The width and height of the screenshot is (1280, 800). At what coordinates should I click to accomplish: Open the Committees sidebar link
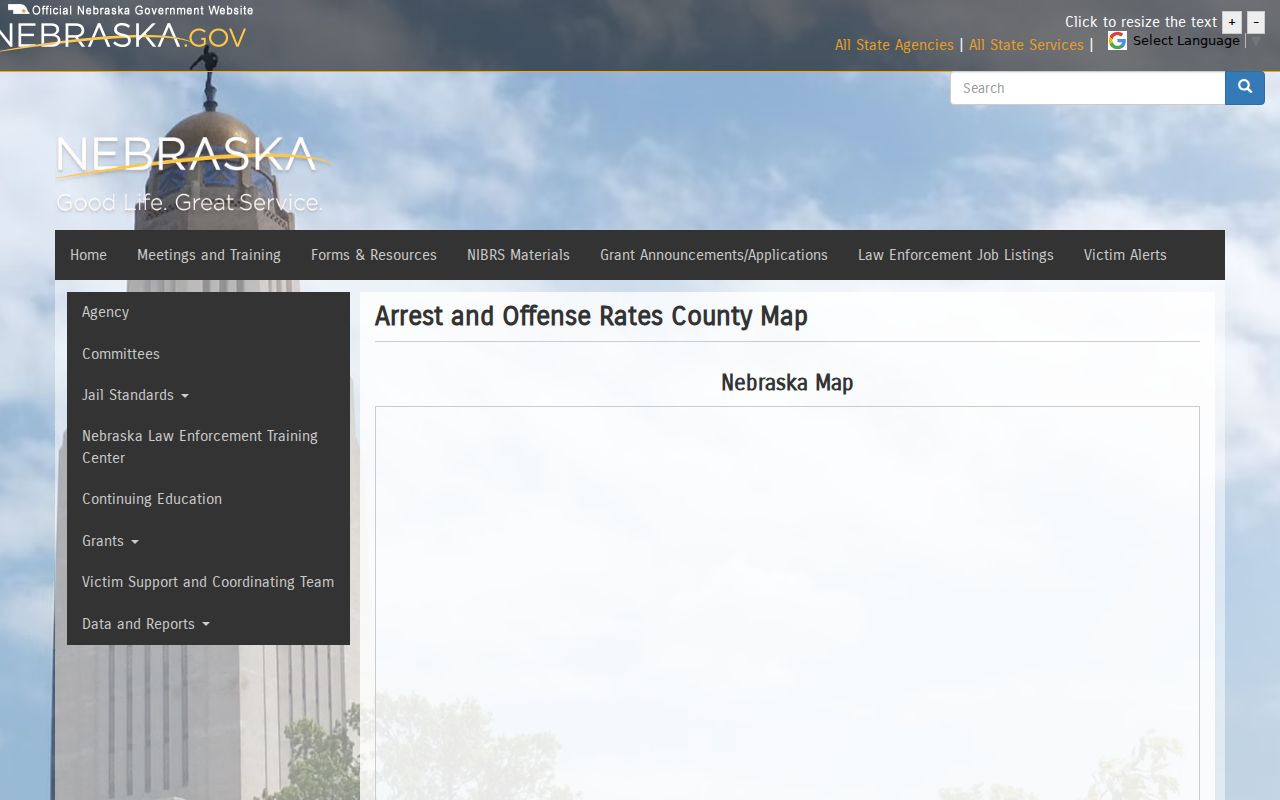point(208,354)
